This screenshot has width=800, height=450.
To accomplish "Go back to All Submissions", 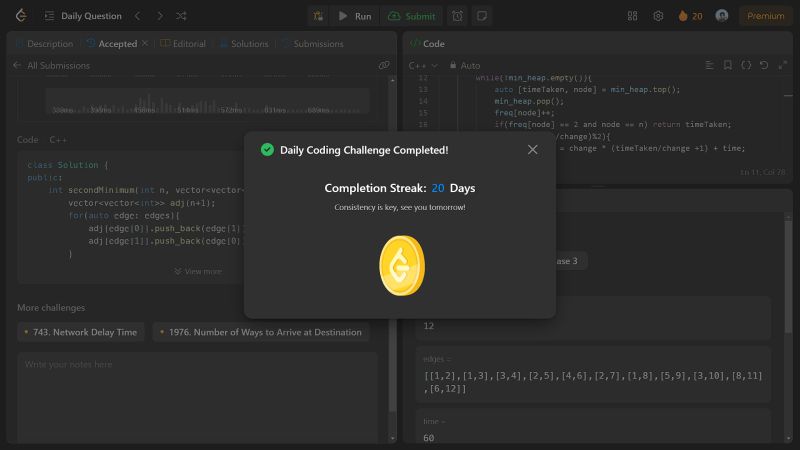I will (x=51, y=65).
